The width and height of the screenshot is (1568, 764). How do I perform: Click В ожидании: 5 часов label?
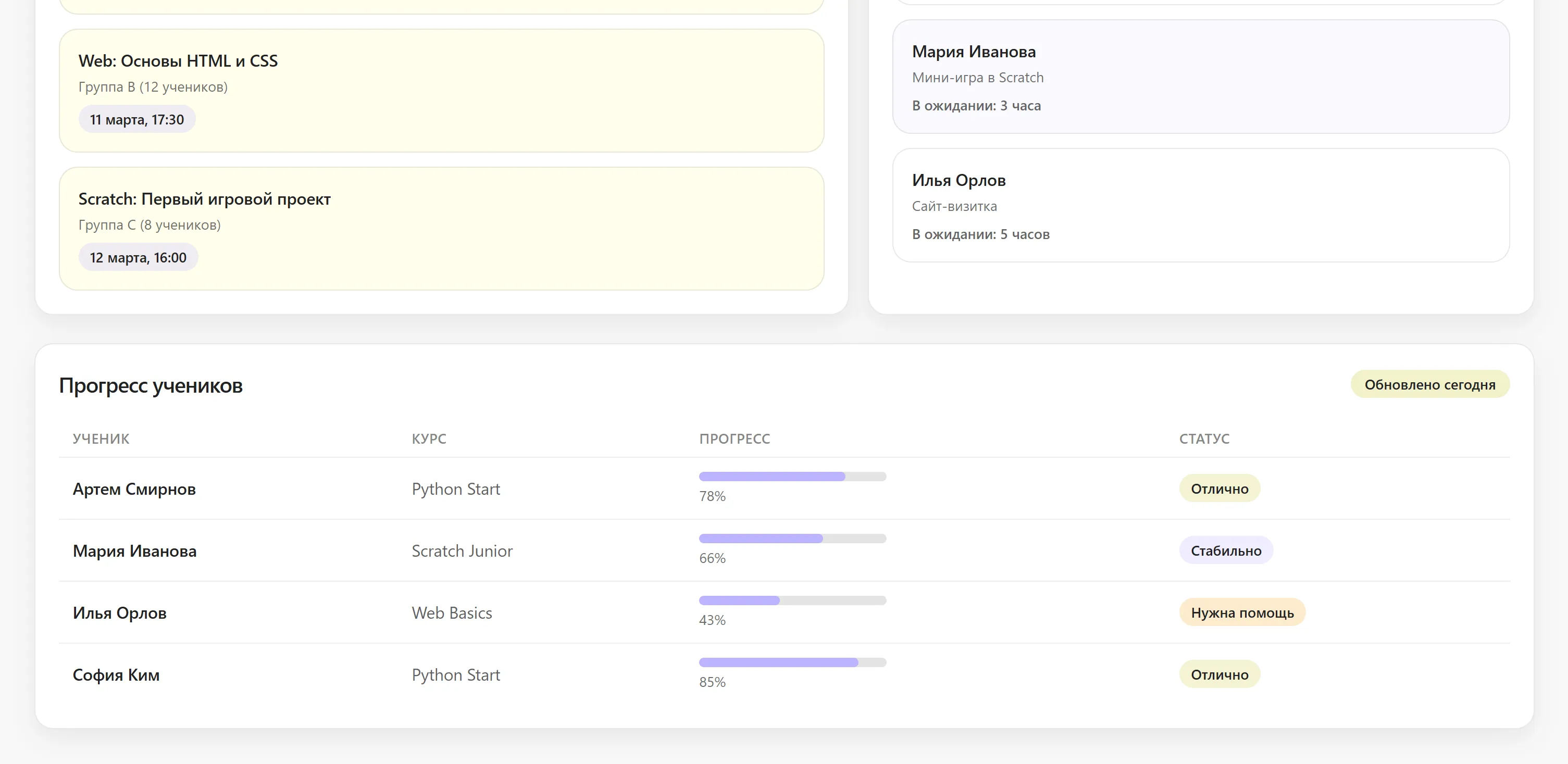(x=980, y=234)
